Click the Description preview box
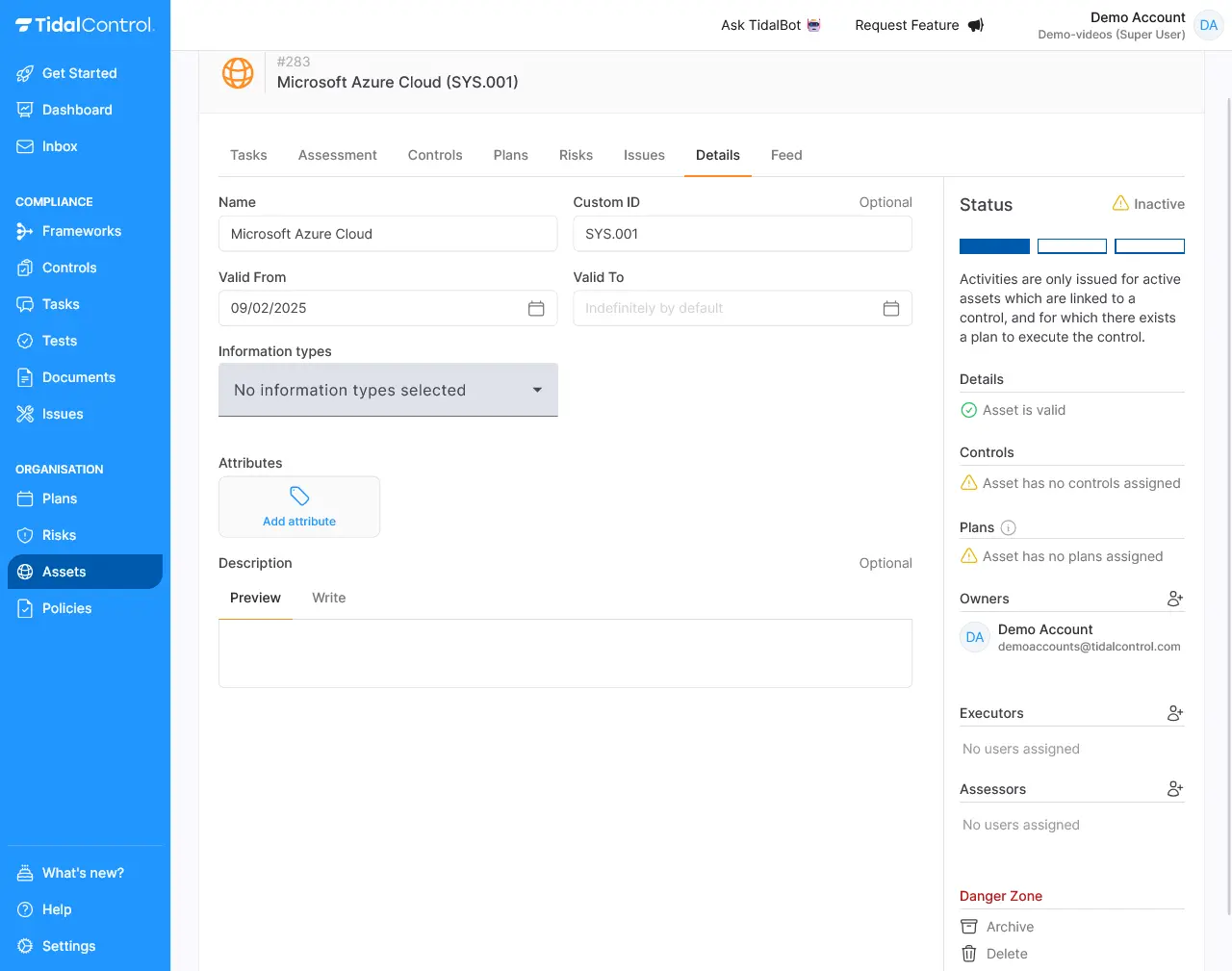This screenshot has height=971, width=1232. point(565,653)
